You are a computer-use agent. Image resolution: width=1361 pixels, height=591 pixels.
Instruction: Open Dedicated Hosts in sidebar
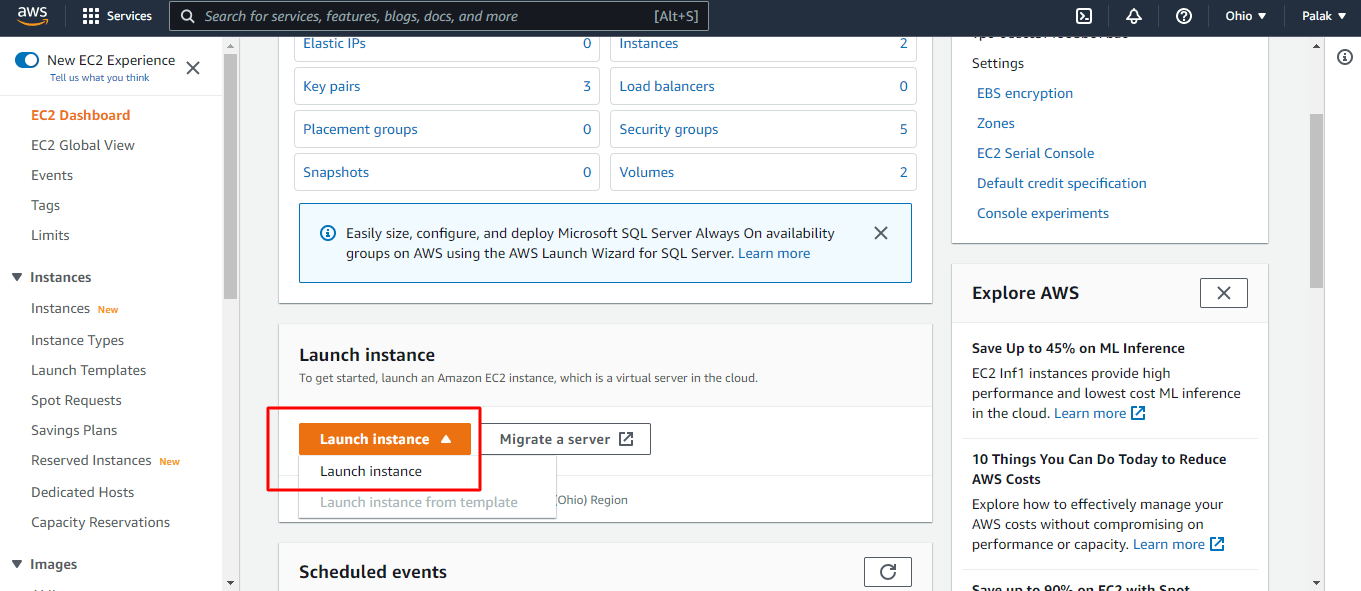point(83,492)
